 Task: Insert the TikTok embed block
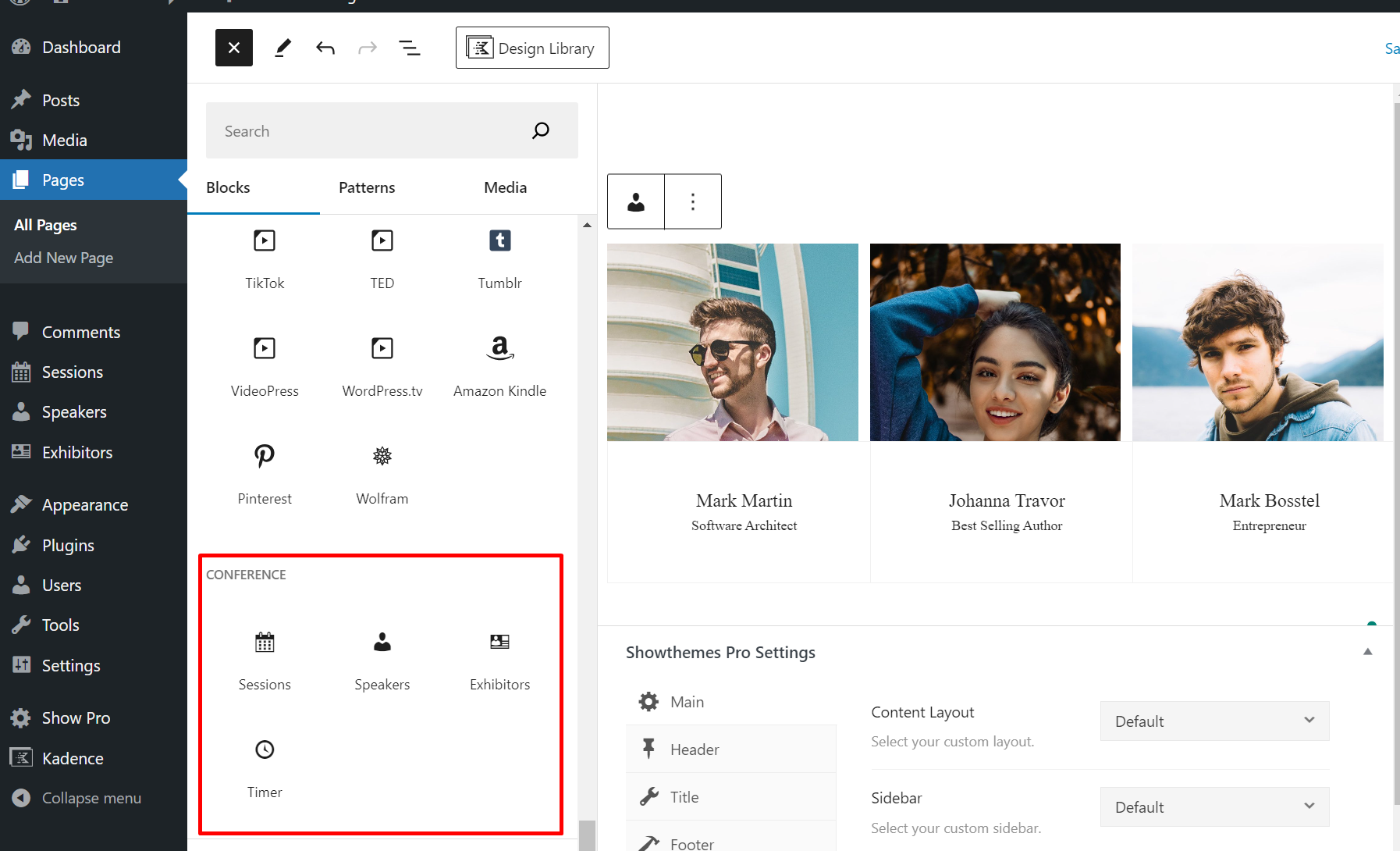(265, 259)
